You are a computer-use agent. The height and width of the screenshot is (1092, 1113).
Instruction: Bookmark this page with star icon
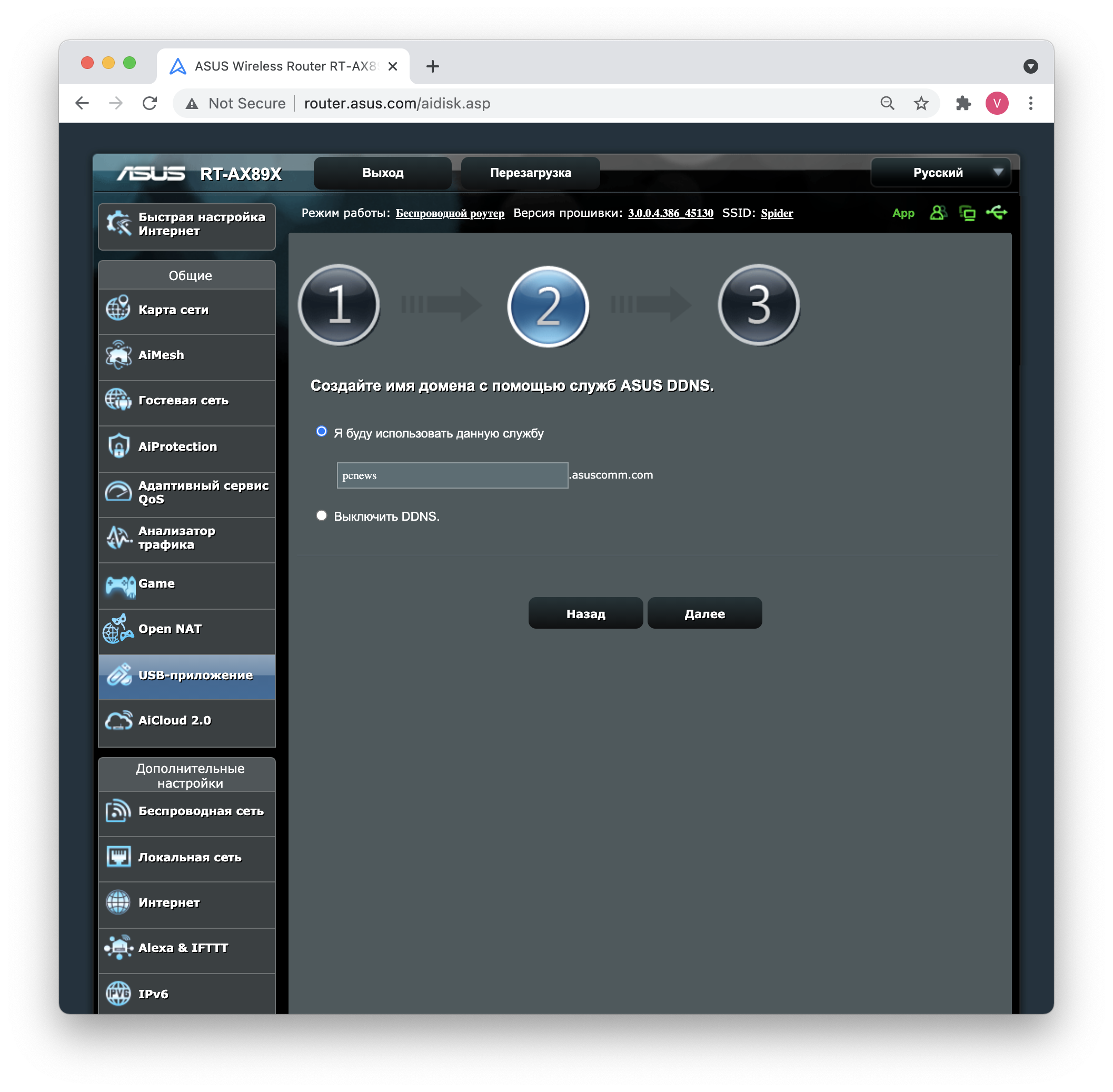(x=921, y=103)
